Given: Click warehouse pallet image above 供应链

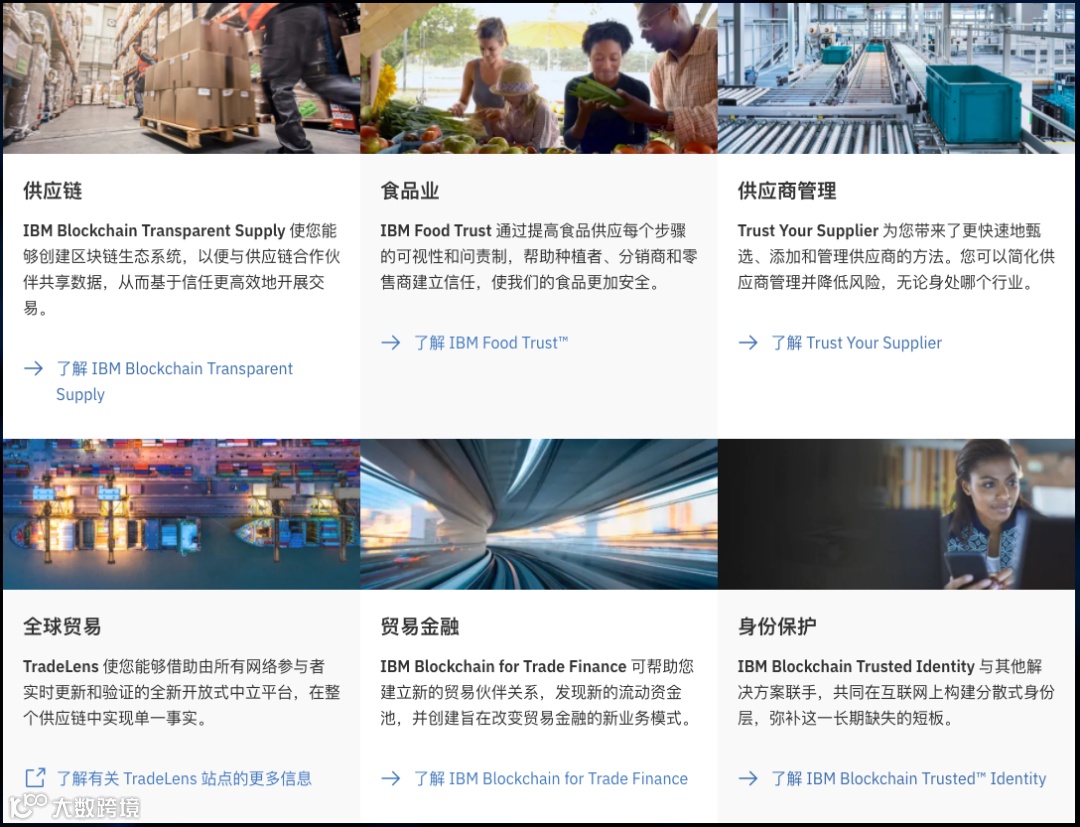Looking at the screenshot, I should (181, 78).
